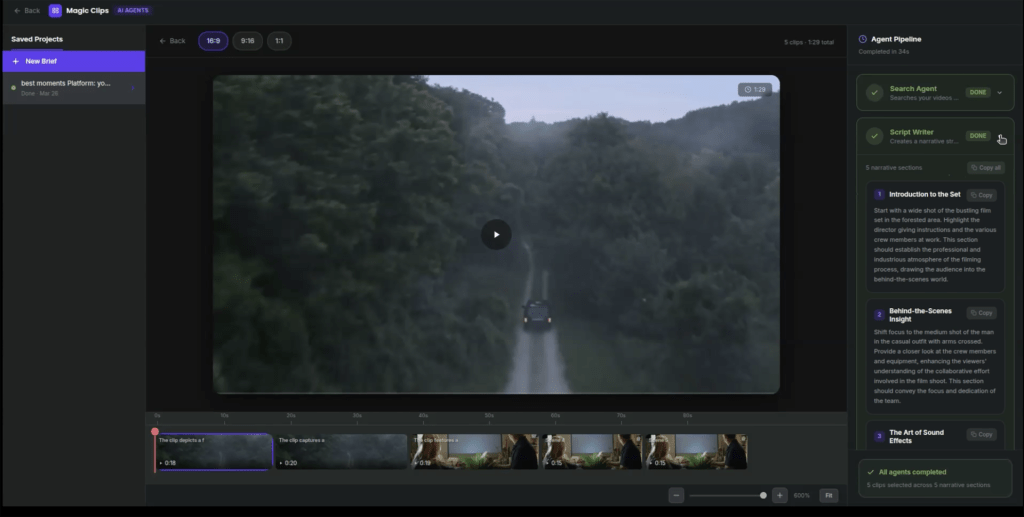Click the Script Writer checkmark icon
The width and height of the screenshot is (1024, 517).
click(x=875, y=136)
